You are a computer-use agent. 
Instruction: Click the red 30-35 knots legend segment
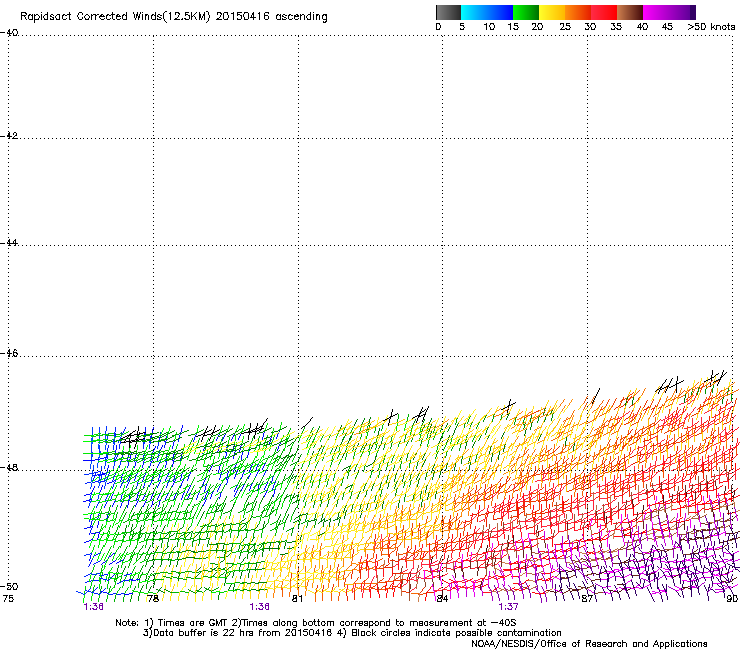tap(604, 12)
